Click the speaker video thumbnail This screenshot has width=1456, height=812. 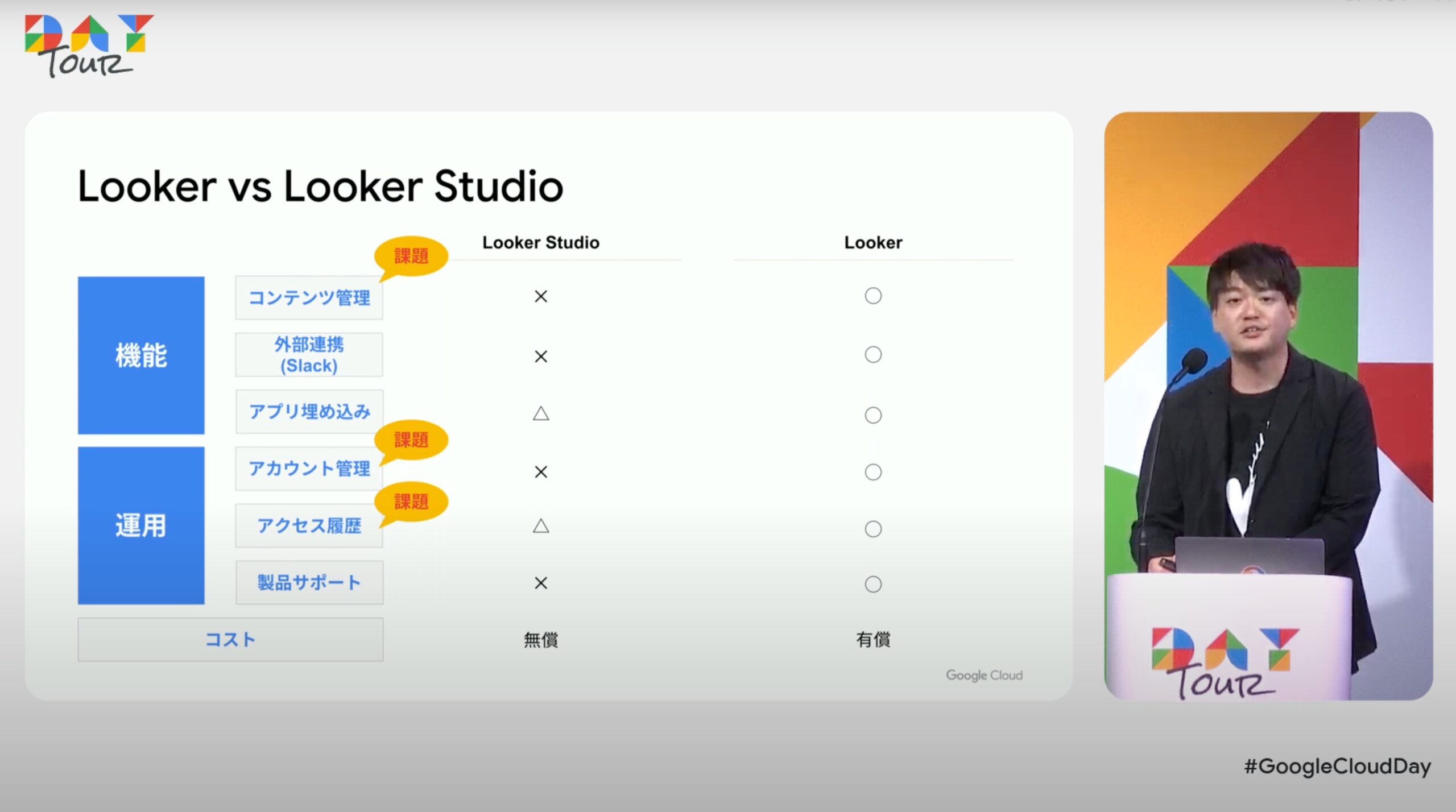(1268, 405)
